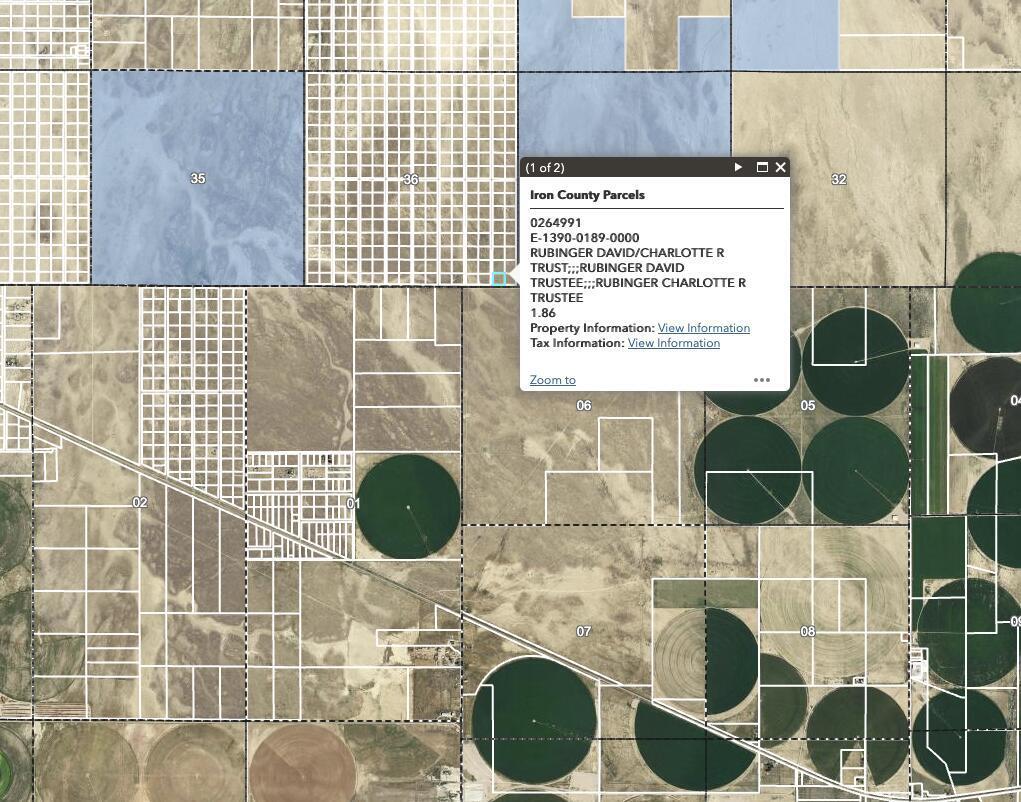Image resolution: width=1021 pixels, height=802 pixels.
Task: Click parcel ID E-1390-0189-0000 text
Action: click(584, 238)
